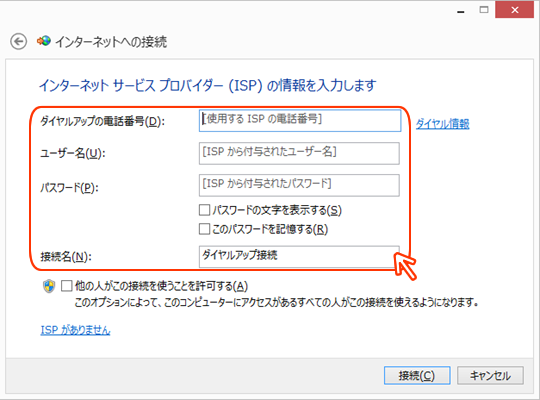Click the 接続(C) button
Screen dimensions: 540x400
417,376
